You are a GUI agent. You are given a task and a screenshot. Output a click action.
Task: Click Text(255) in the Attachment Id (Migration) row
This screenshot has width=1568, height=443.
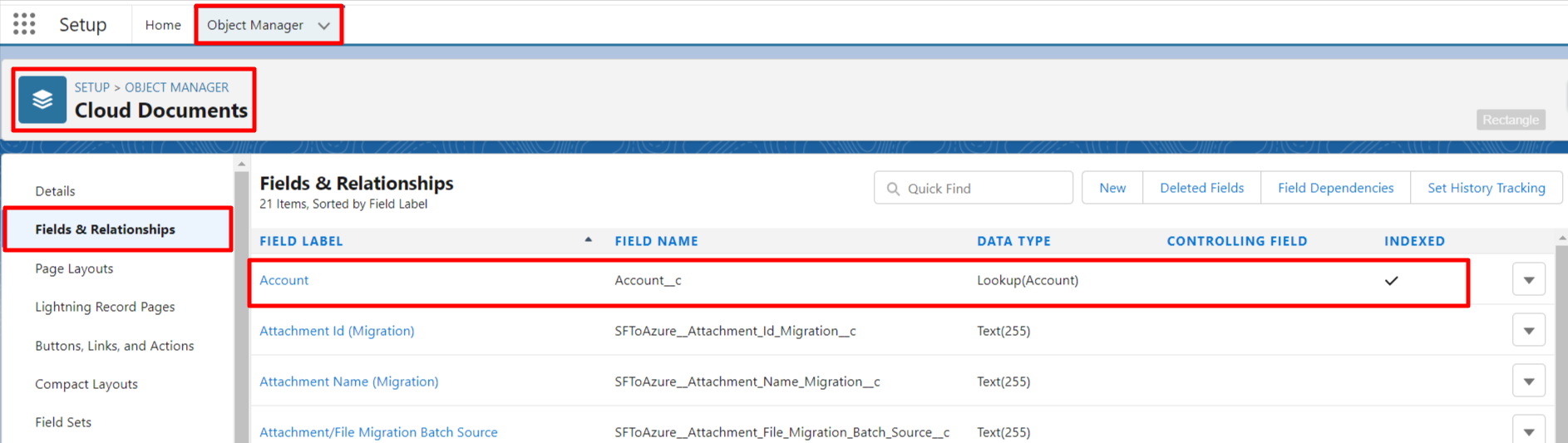pyautogui.click(x=1003, y=331)
